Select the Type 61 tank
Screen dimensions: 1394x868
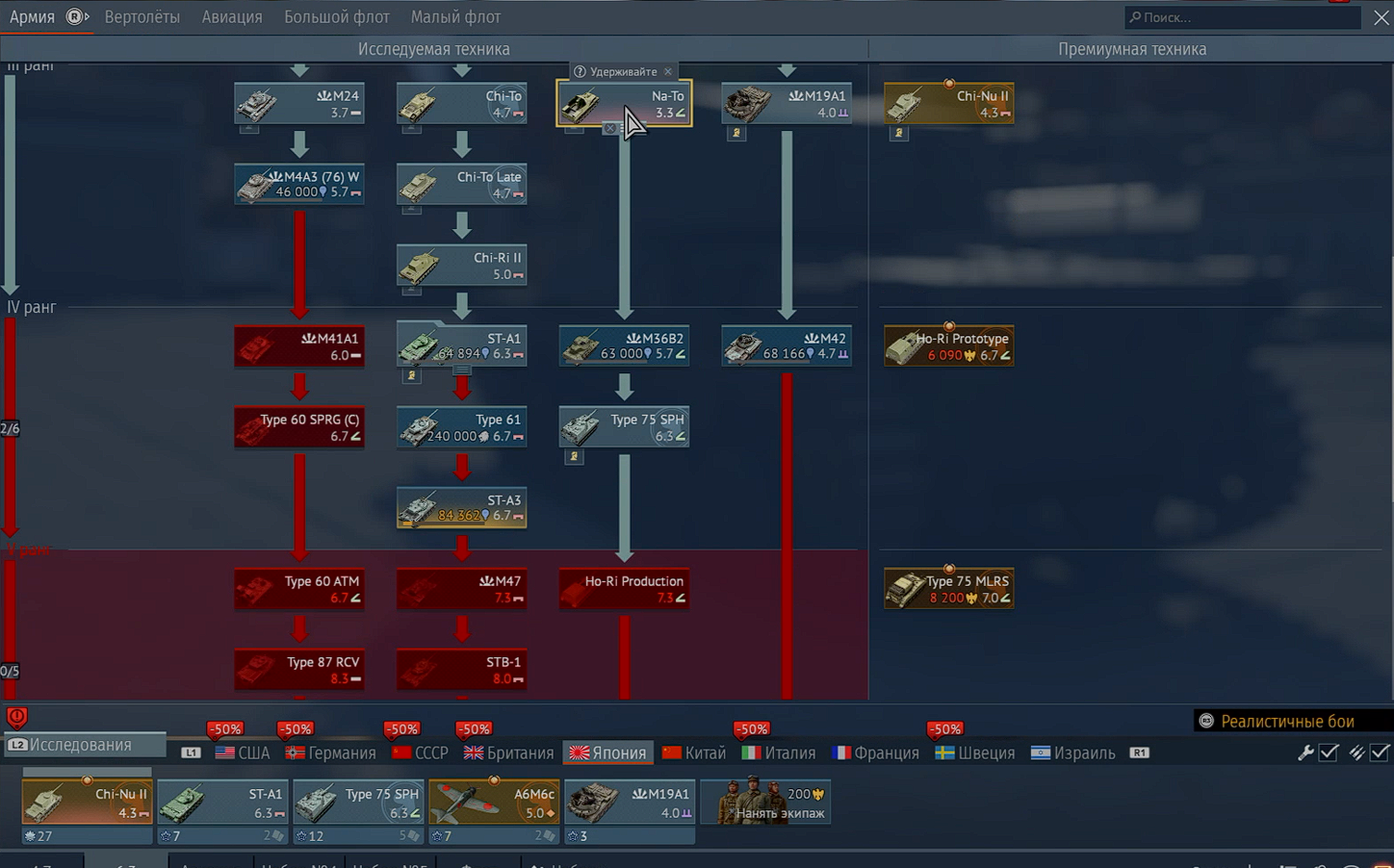(462, 427)
